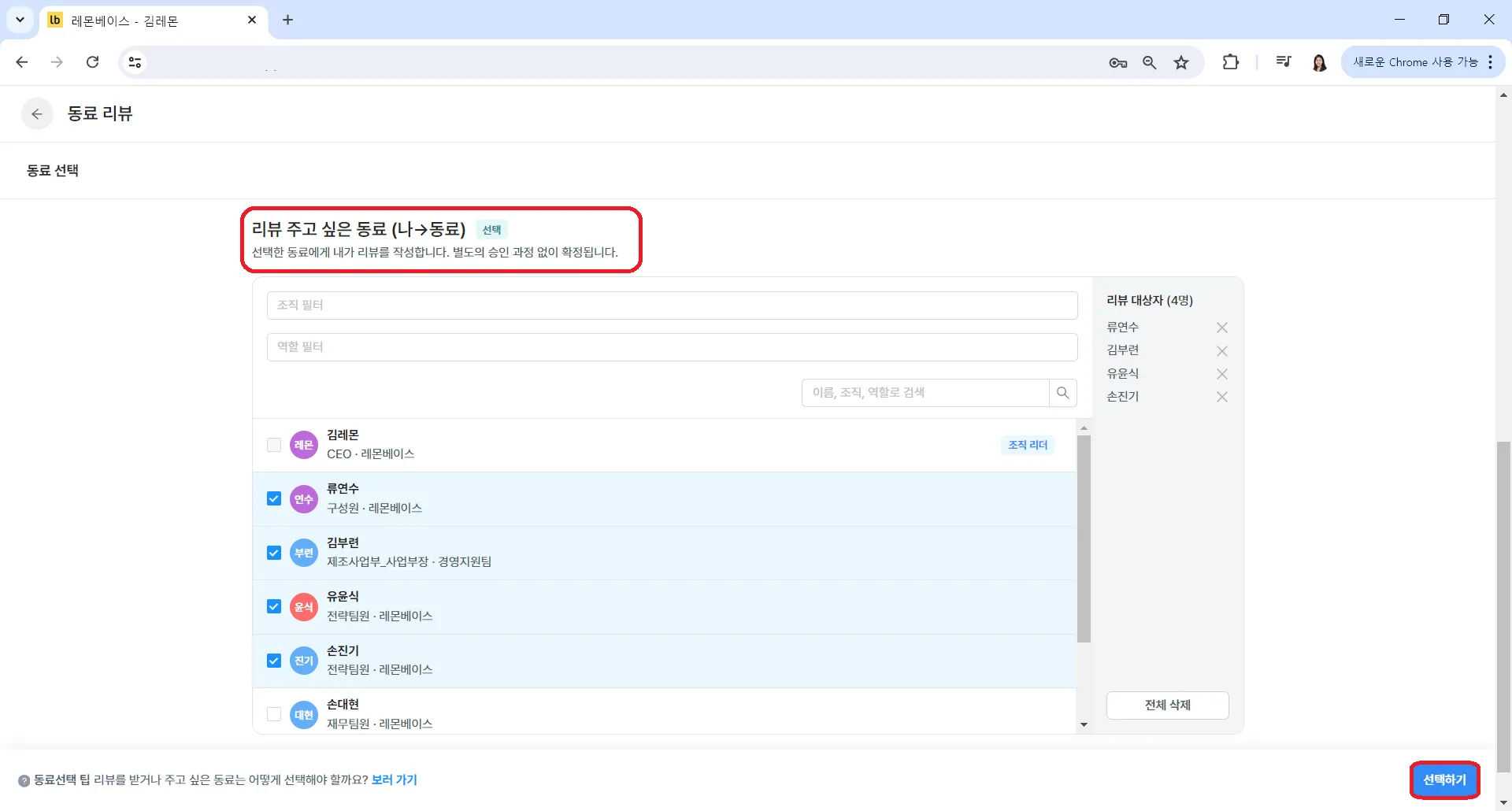This screenshot has height=811, width=1512.
Task: Click 새로운 Chrome 사용 가능 button
Action: [1415, 62]
